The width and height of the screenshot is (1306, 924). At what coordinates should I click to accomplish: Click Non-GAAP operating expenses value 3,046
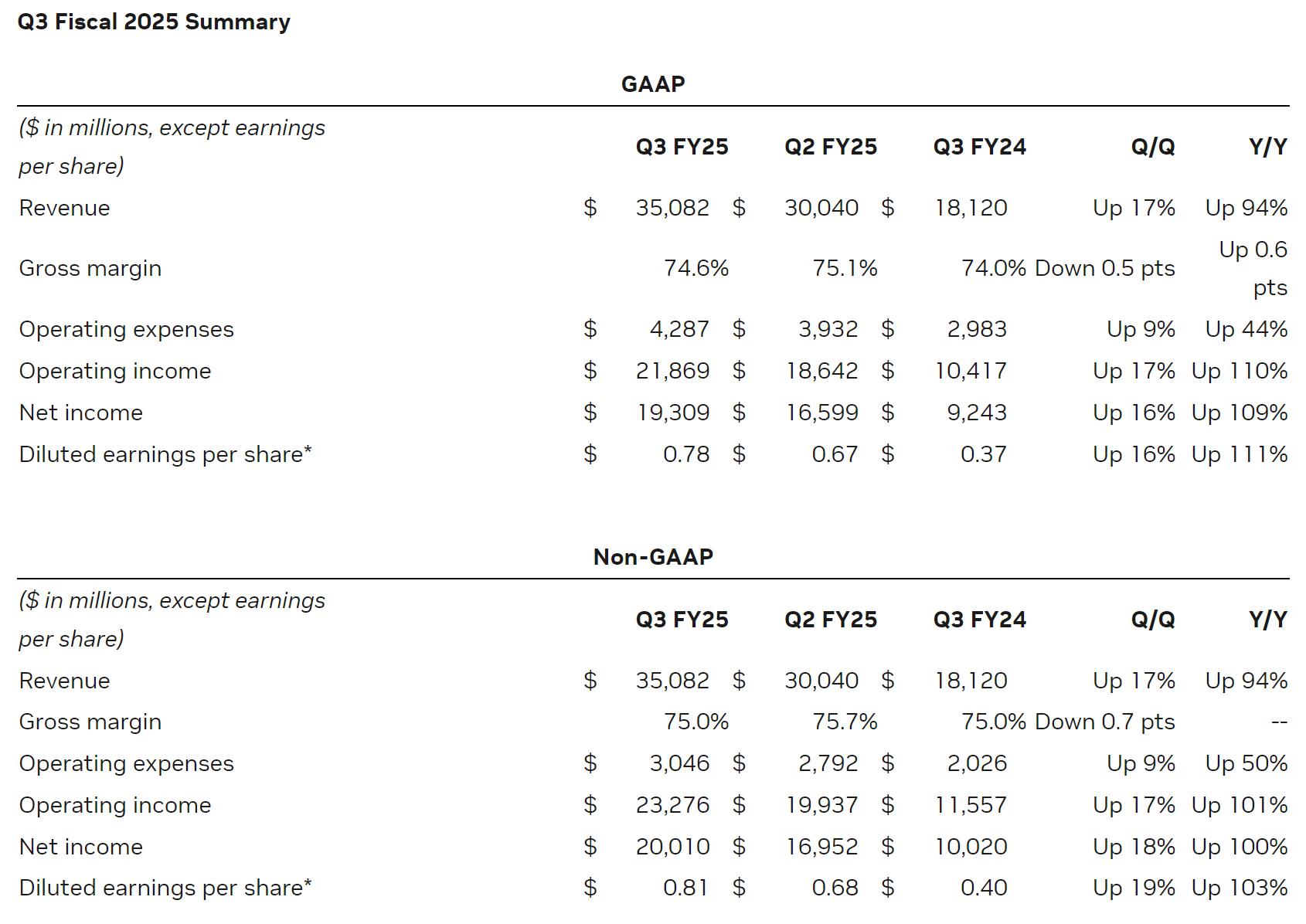[x=679, y=763]
